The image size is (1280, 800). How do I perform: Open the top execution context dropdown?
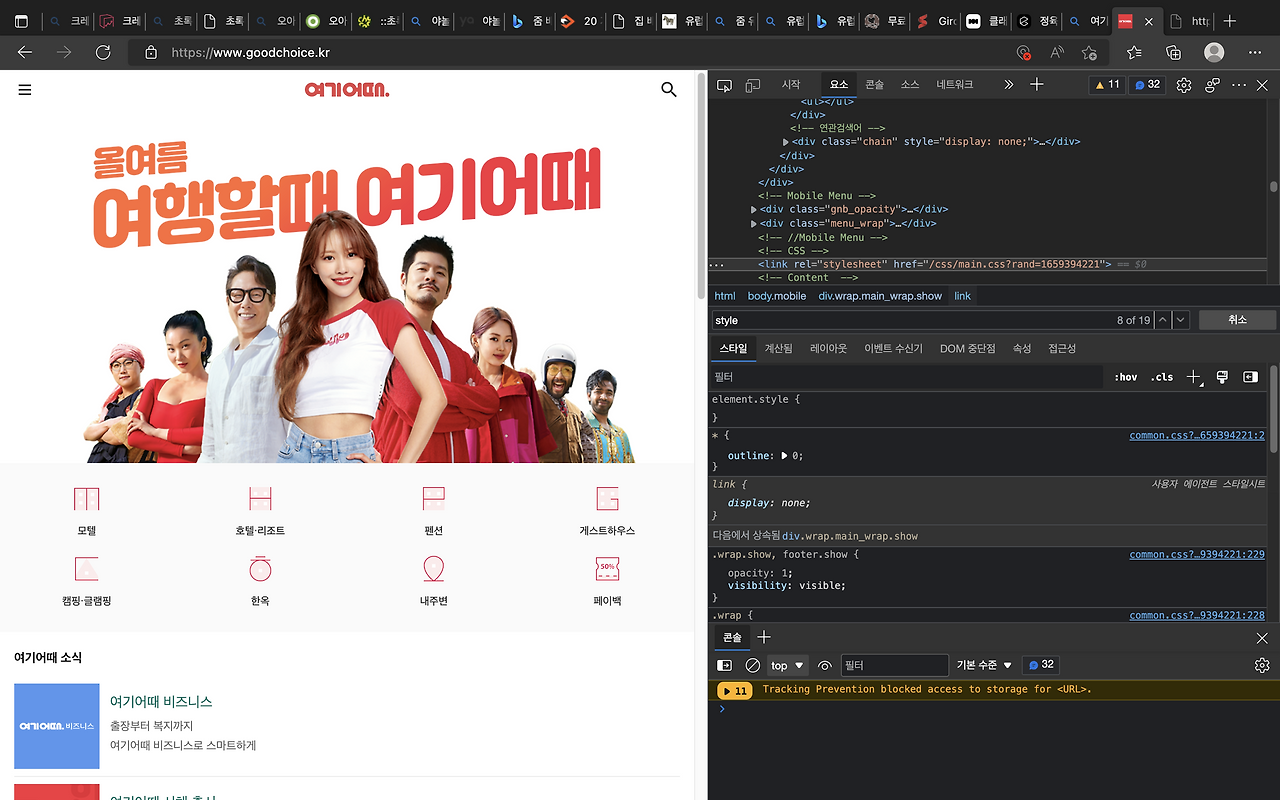pos(786,665)
